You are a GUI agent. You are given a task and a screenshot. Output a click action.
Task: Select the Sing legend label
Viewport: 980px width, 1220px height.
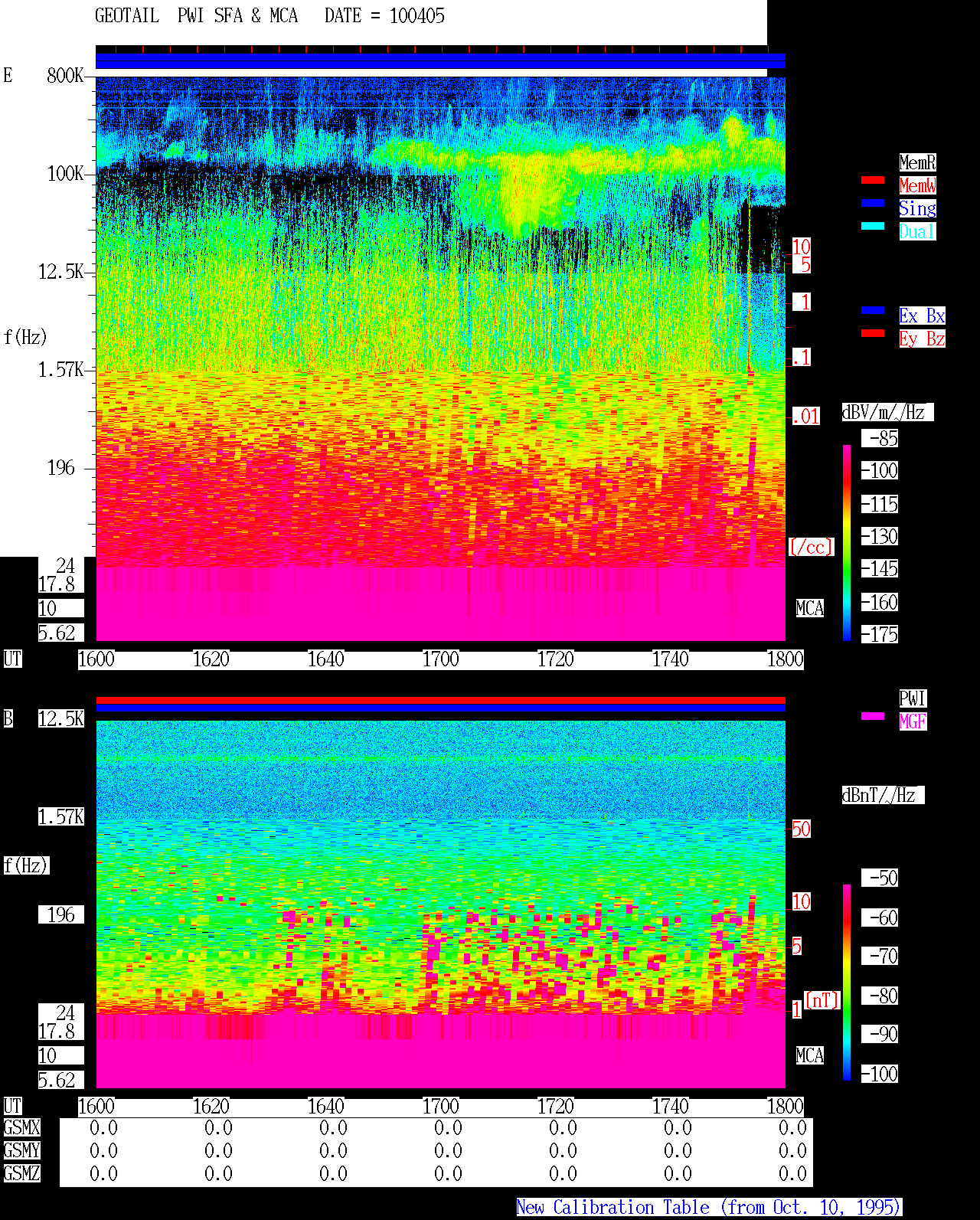(917, 208)
